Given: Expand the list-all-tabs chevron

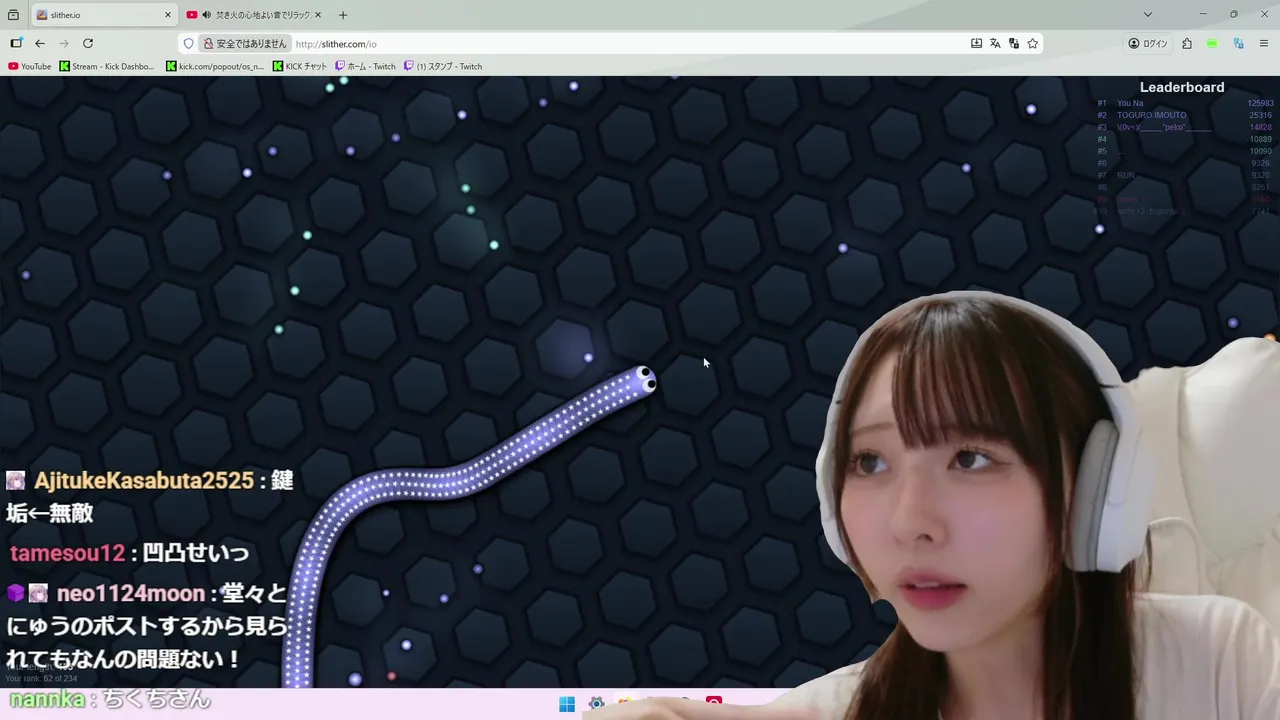Looking at the screenshot, I should click(x=1148, y=15).
